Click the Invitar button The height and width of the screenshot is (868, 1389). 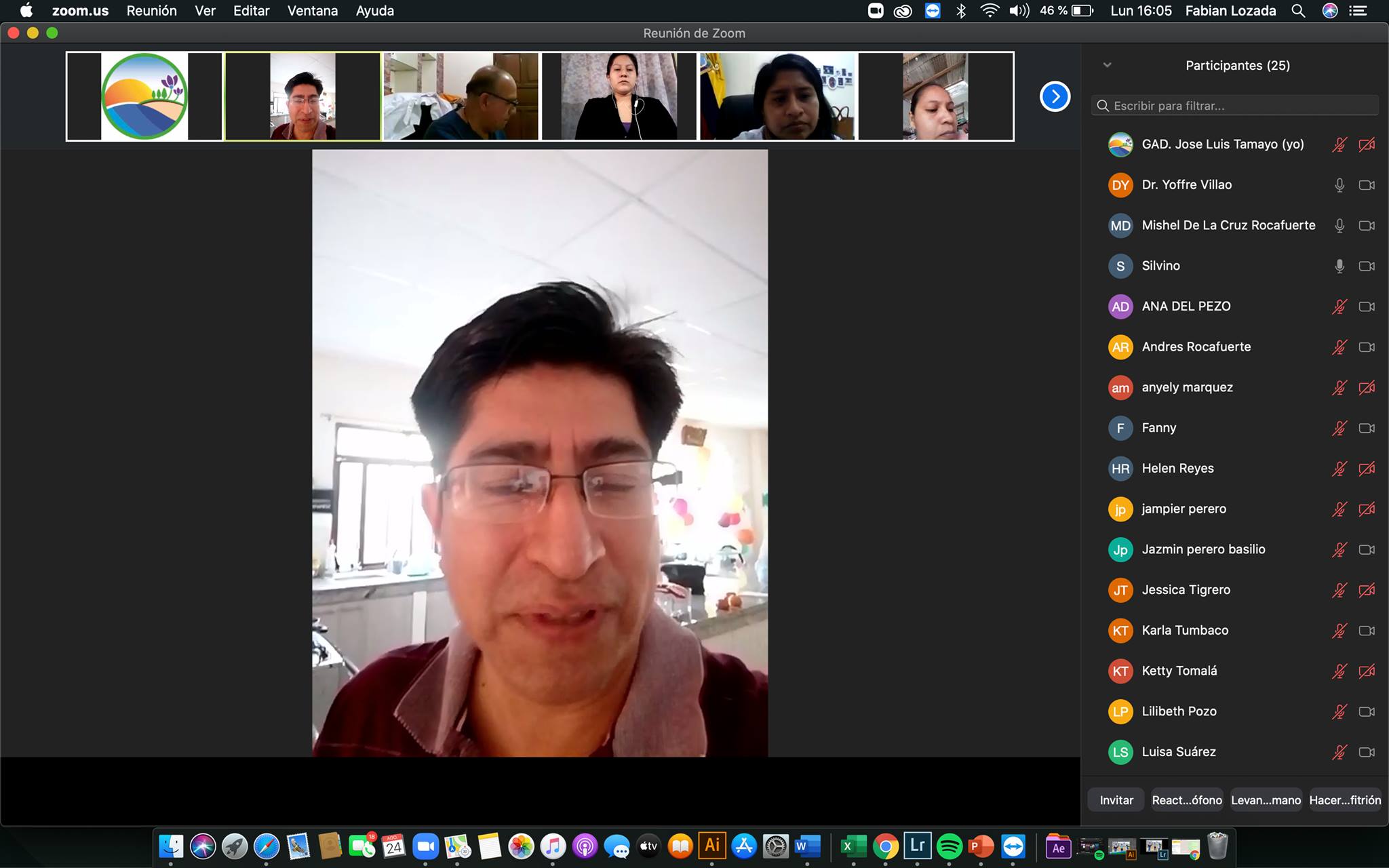(x=1116, y=800)
